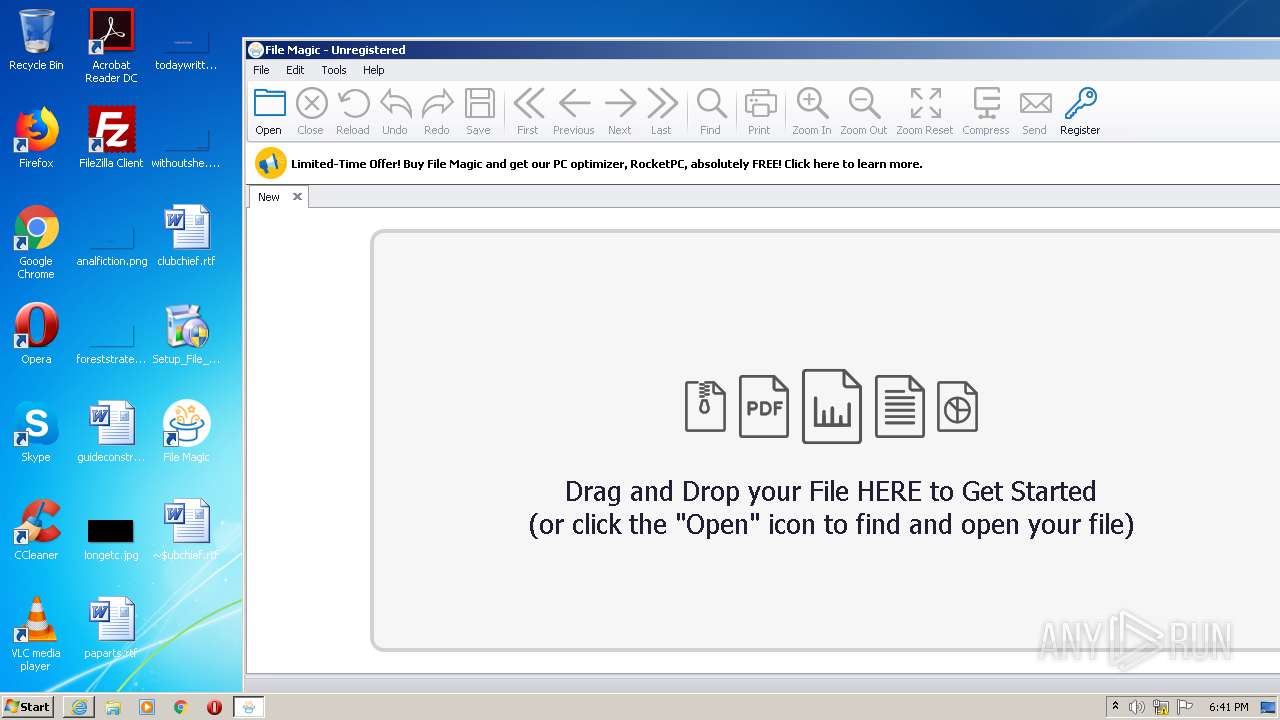This screenshot has width=1280, height=720.
Task: Click the Start button
Action: coord(28,707)
